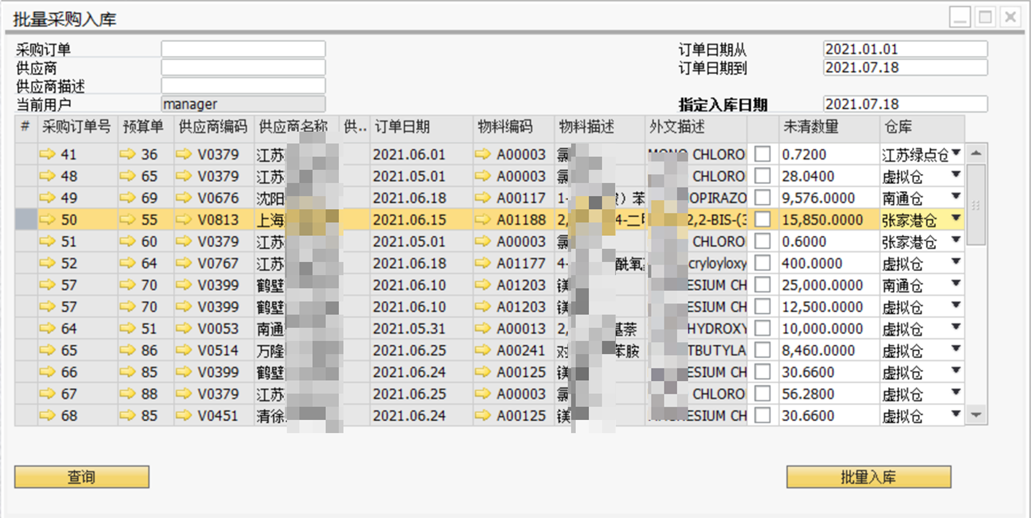The width and height of the screenshot is (1031, 518).
Task: Open vendor V0676 link arrow
Action: [x=184, y=198]
